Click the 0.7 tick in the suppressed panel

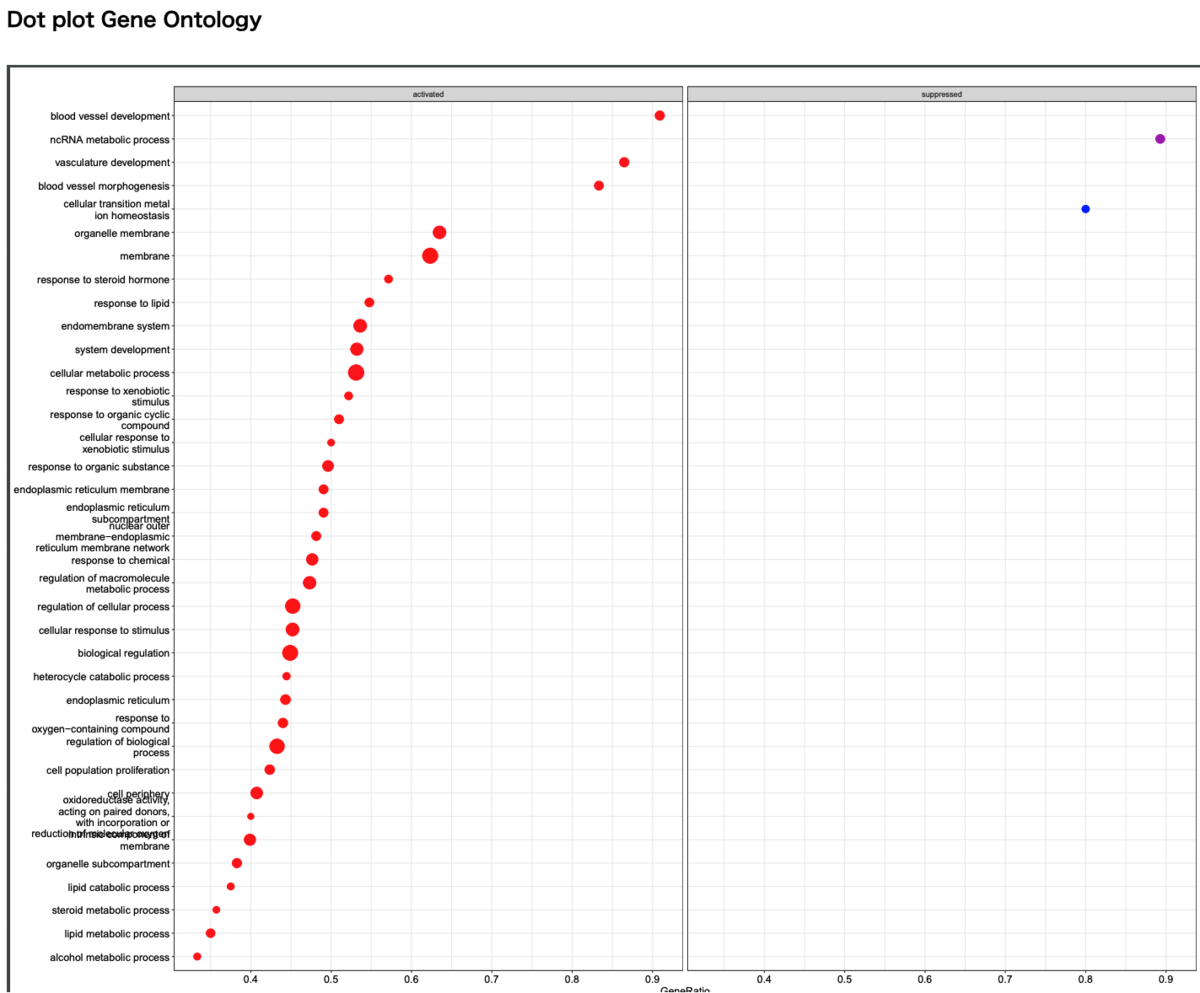pos(1005,981)
